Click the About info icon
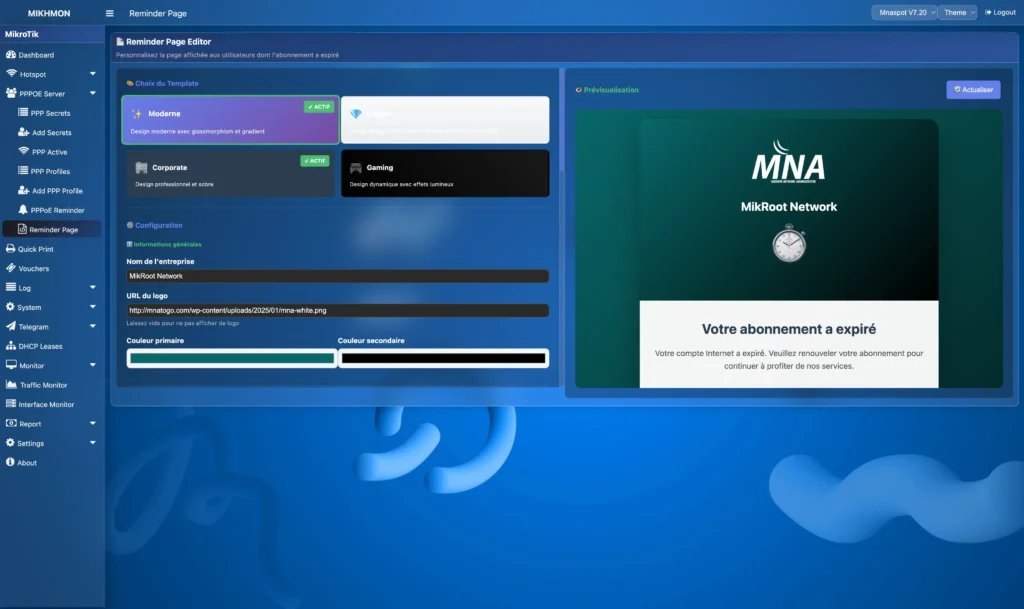Image resolution: width=1024 pixels, height=609 pixels. click(x=11, y=463)
